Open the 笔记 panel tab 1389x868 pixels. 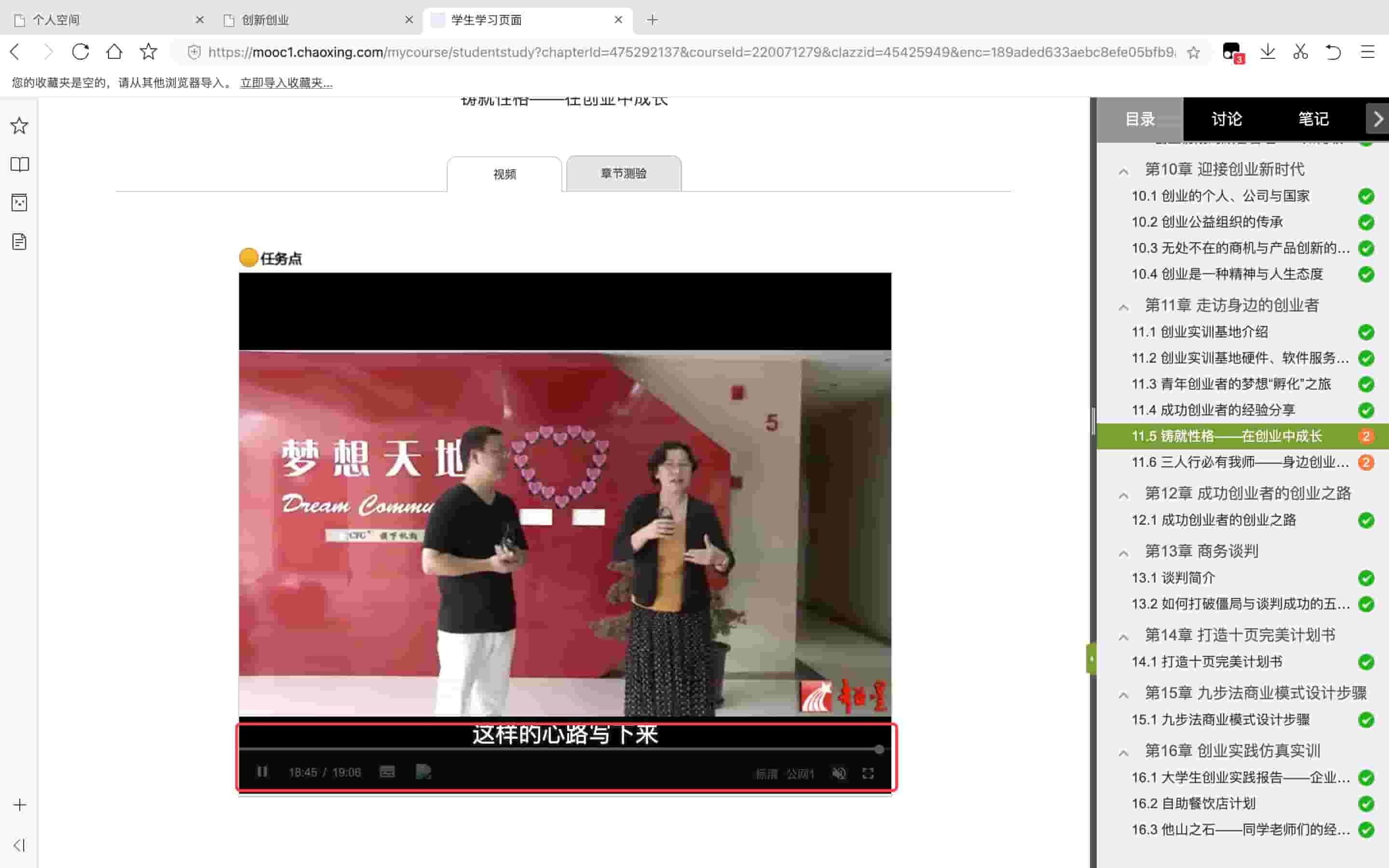coord(1313,120)
